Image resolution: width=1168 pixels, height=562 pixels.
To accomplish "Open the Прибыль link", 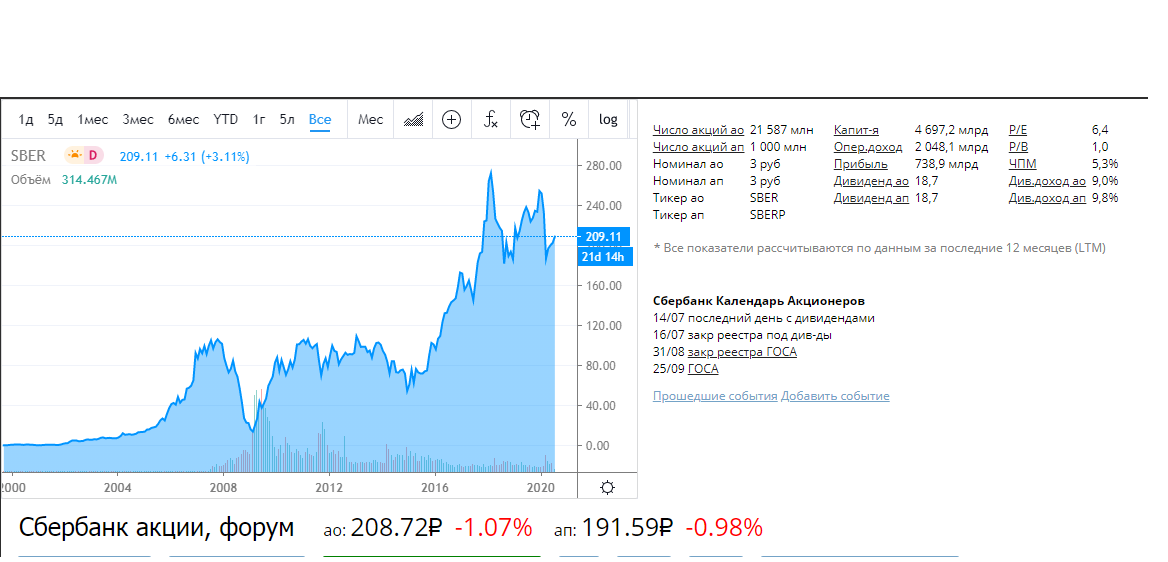I will pos(860,164).
